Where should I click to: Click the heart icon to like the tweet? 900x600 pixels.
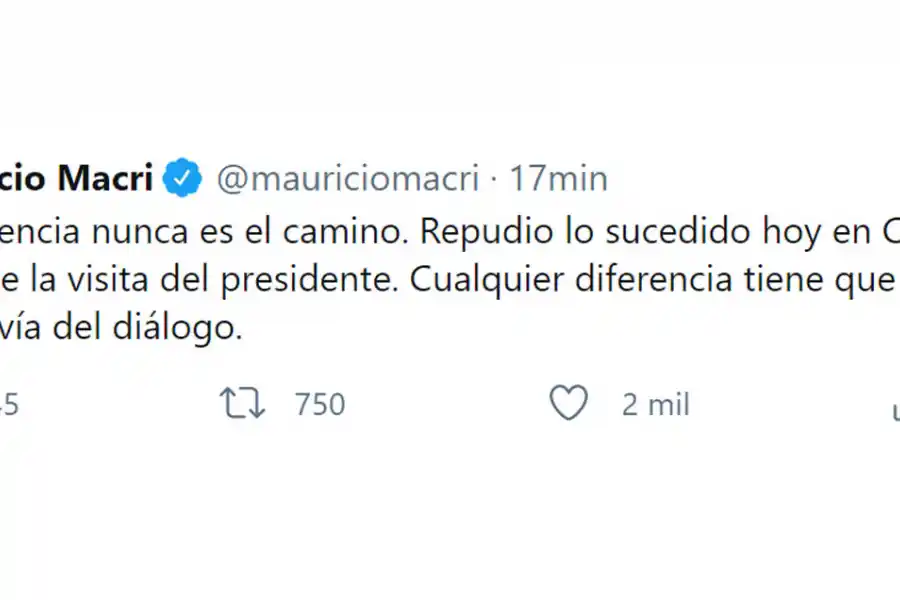point(568,403)
